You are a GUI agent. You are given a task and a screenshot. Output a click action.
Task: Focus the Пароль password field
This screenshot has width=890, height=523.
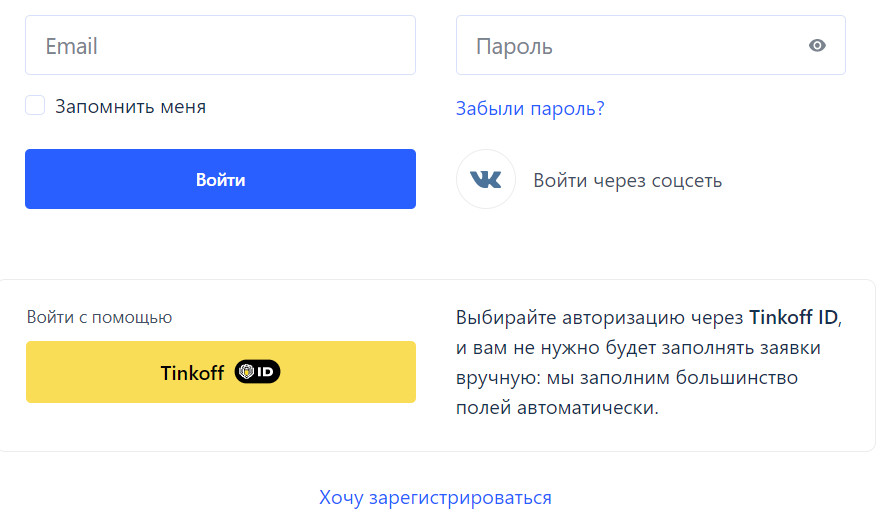click(651, 45)
